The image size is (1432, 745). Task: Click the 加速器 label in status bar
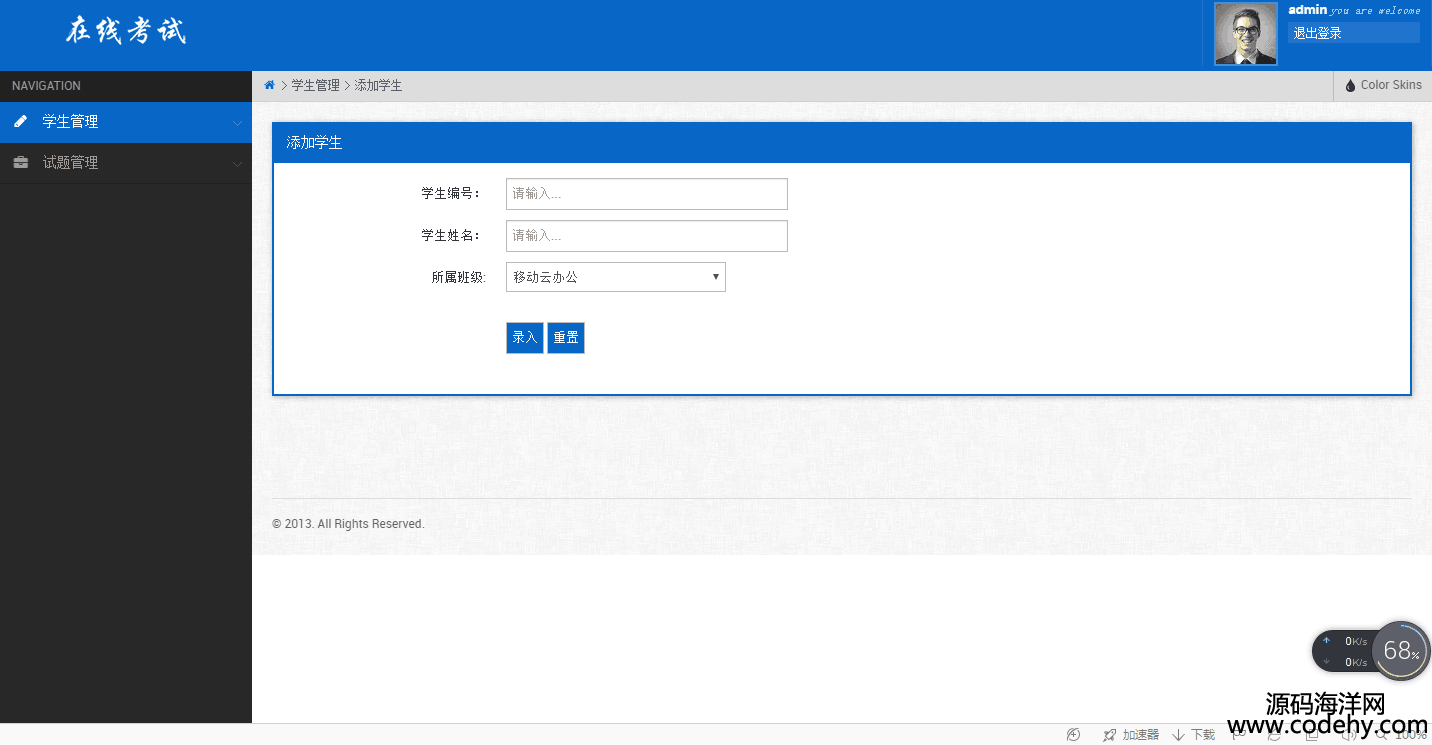point(1141,735)
